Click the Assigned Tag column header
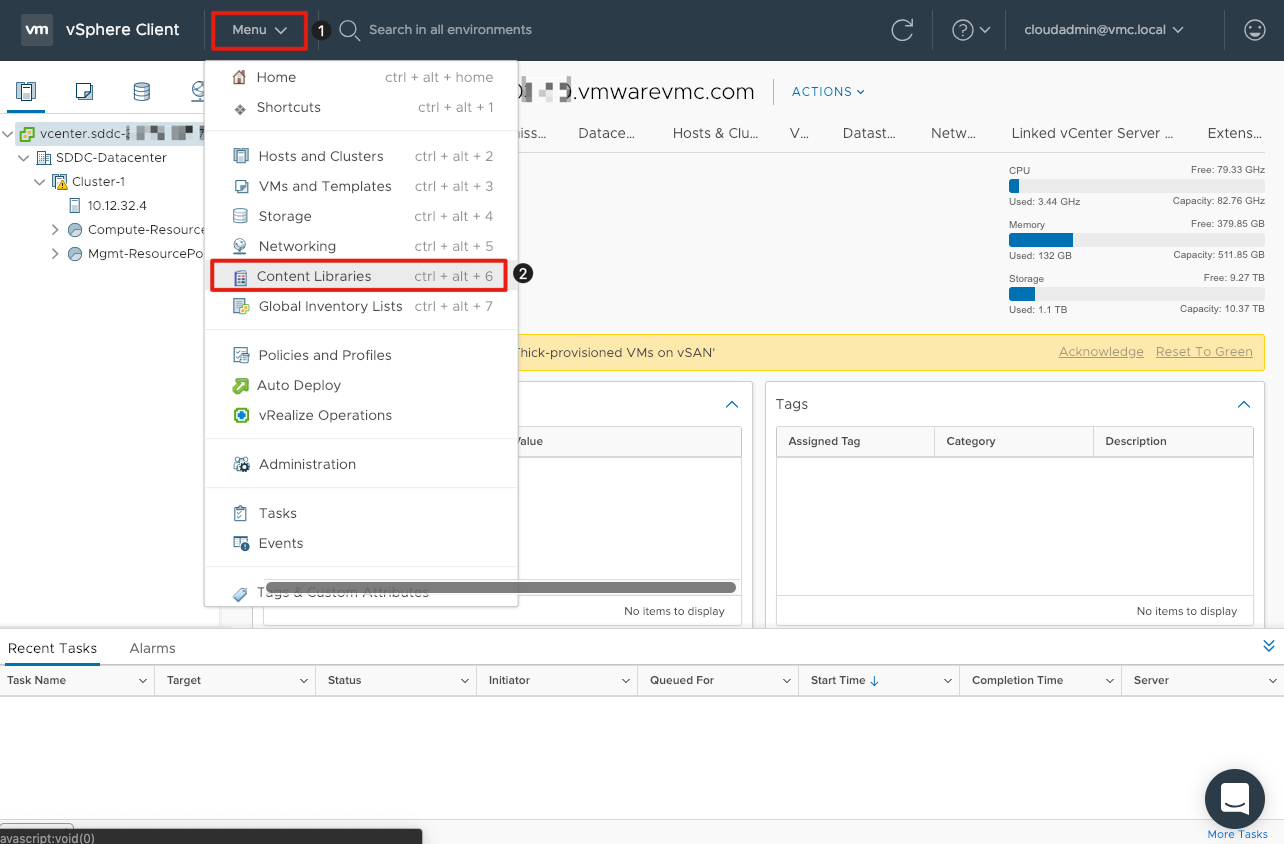Image resolution: width=1284 pixels, height=844 pixels. pos(855,441)
